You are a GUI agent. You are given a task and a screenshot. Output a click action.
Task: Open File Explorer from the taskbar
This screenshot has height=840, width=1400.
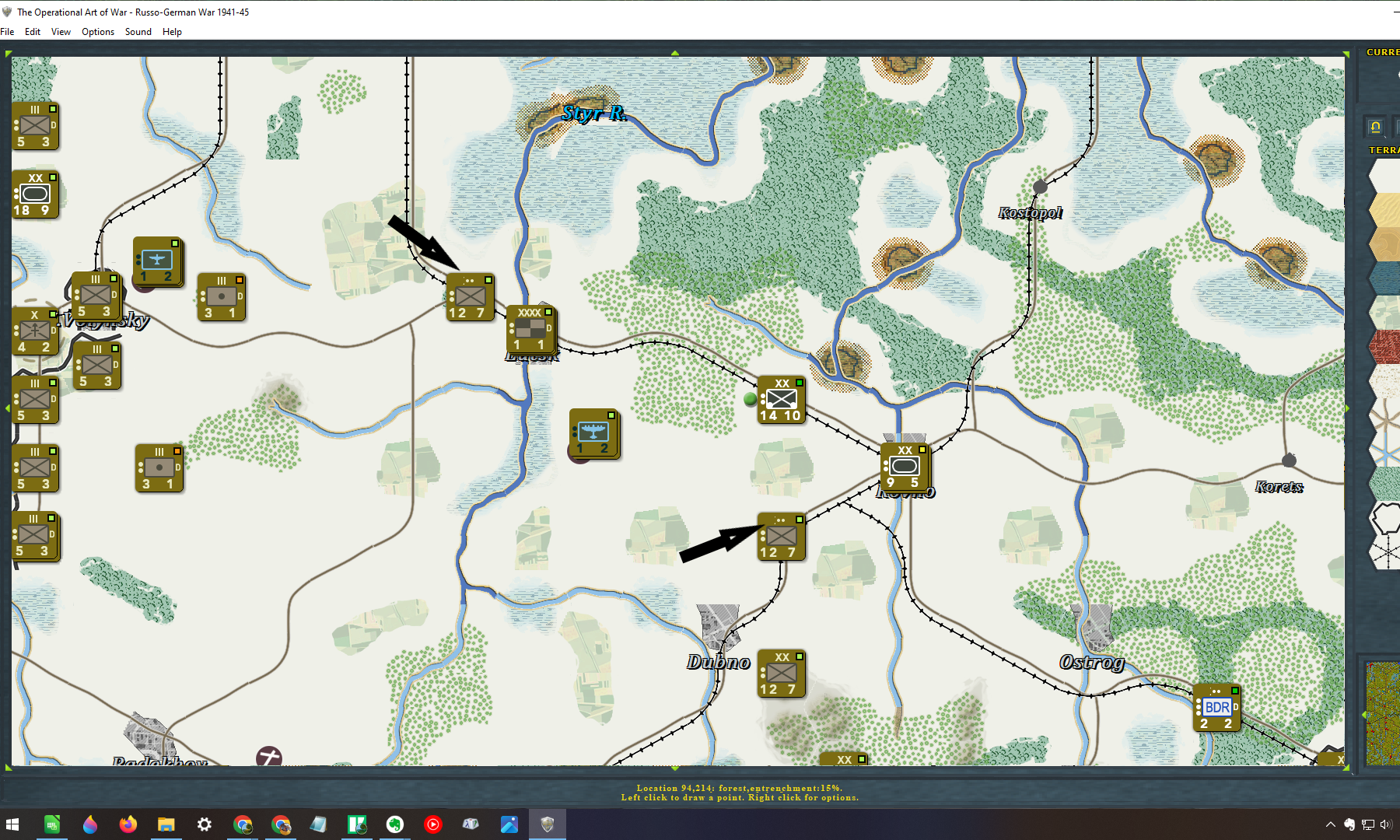(x=166, y=824)
